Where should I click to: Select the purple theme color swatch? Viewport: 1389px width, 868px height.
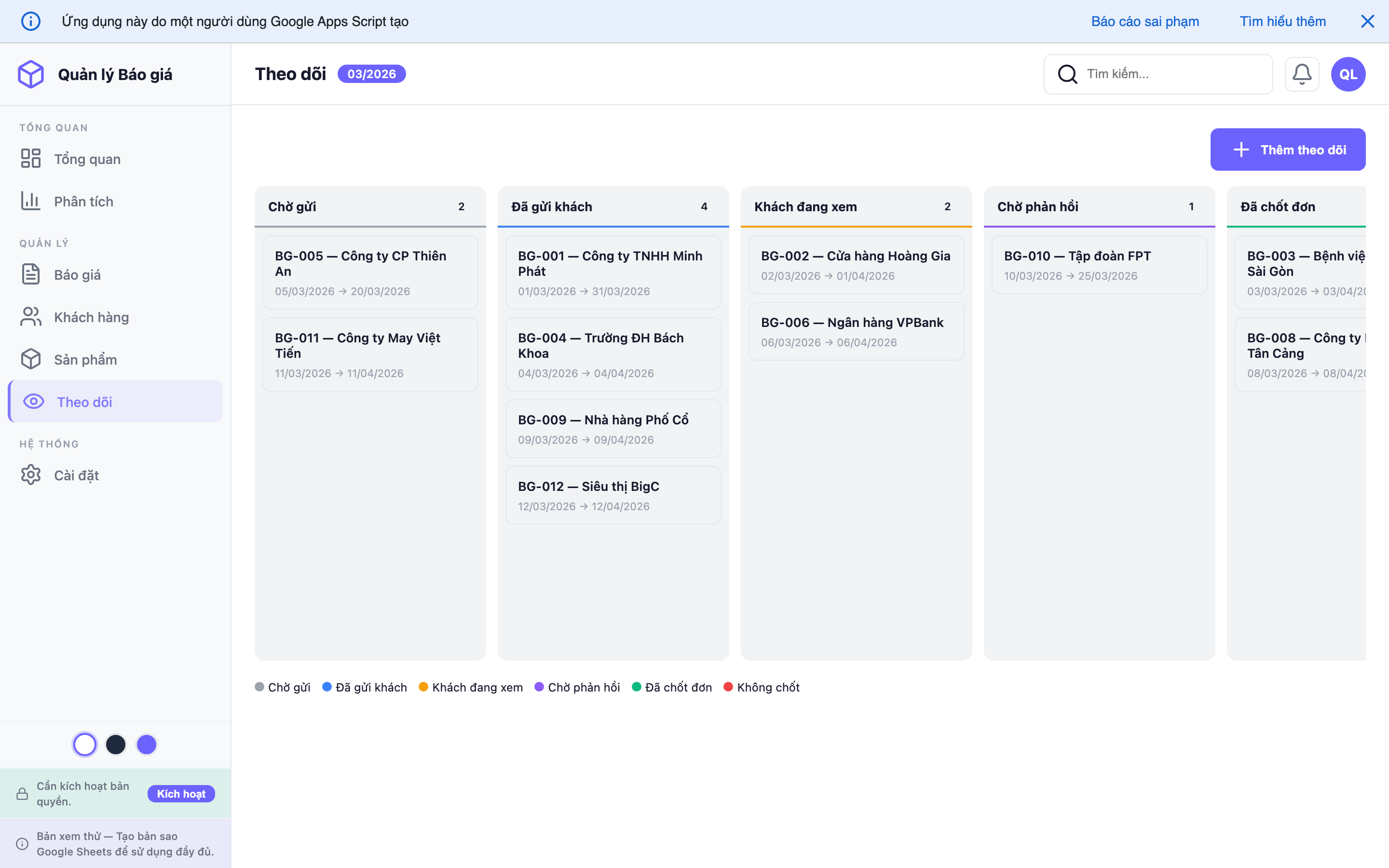pyautogui.click(x=146, y=744)
